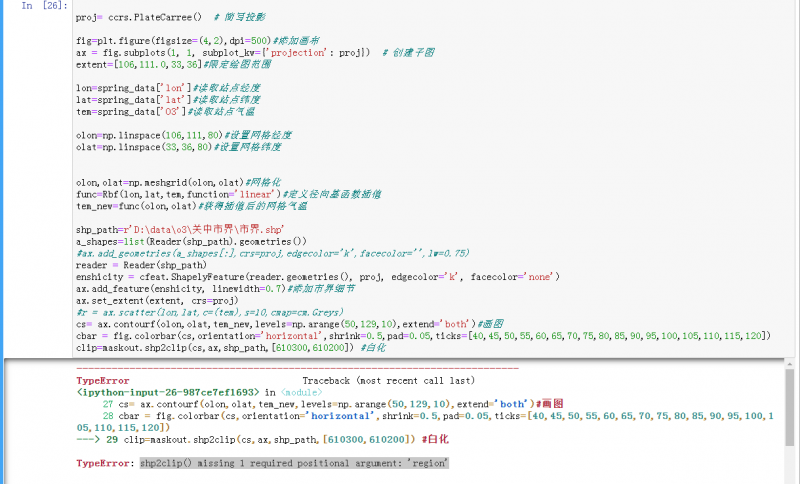800x484 pixels.
Task: Click the olon=np.linspace(106,111,80) line
Action: pyautogui.click(x=150, y=134)
